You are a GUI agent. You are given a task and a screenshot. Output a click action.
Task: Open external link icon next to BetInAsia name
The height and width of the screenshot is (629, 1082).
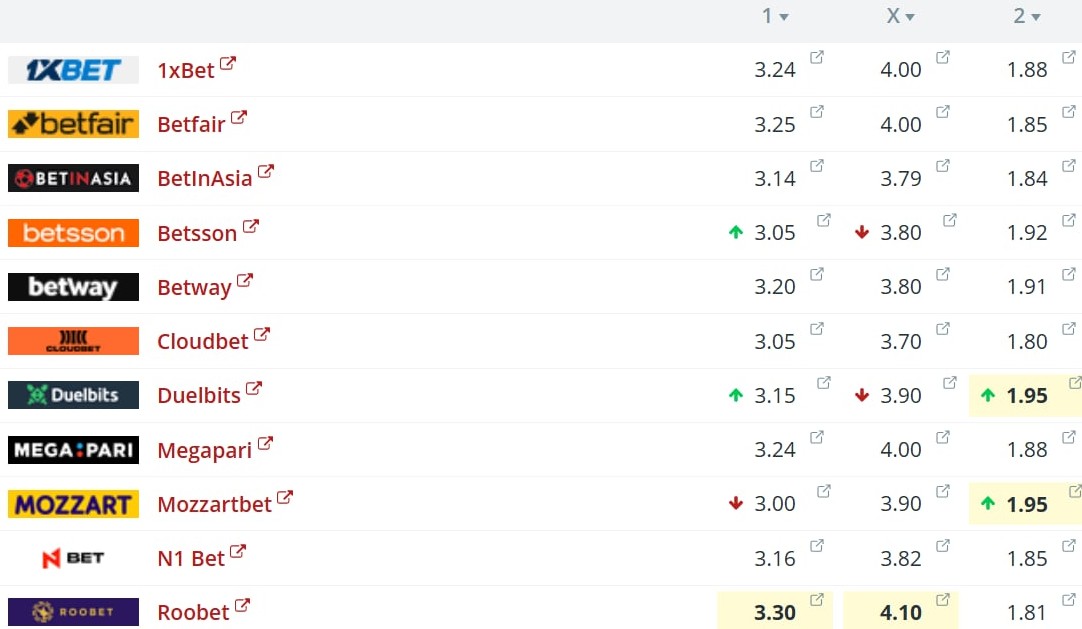tap(266, 172)
